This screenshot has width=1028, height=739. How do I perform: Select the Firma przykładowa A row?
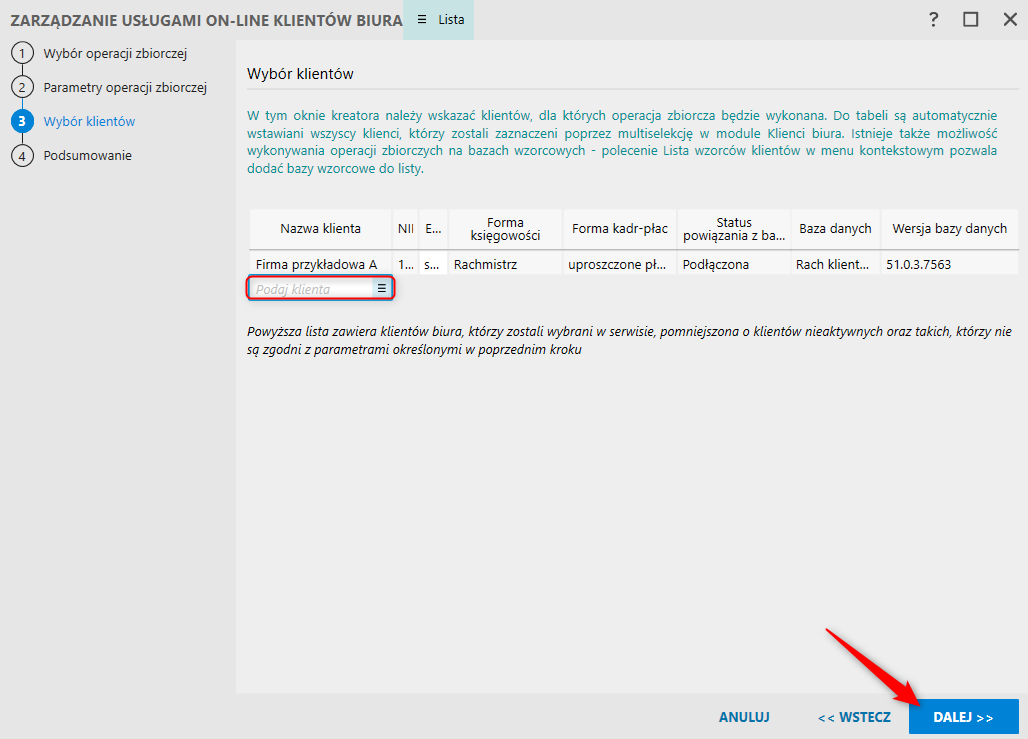click(x=634, y=264)
